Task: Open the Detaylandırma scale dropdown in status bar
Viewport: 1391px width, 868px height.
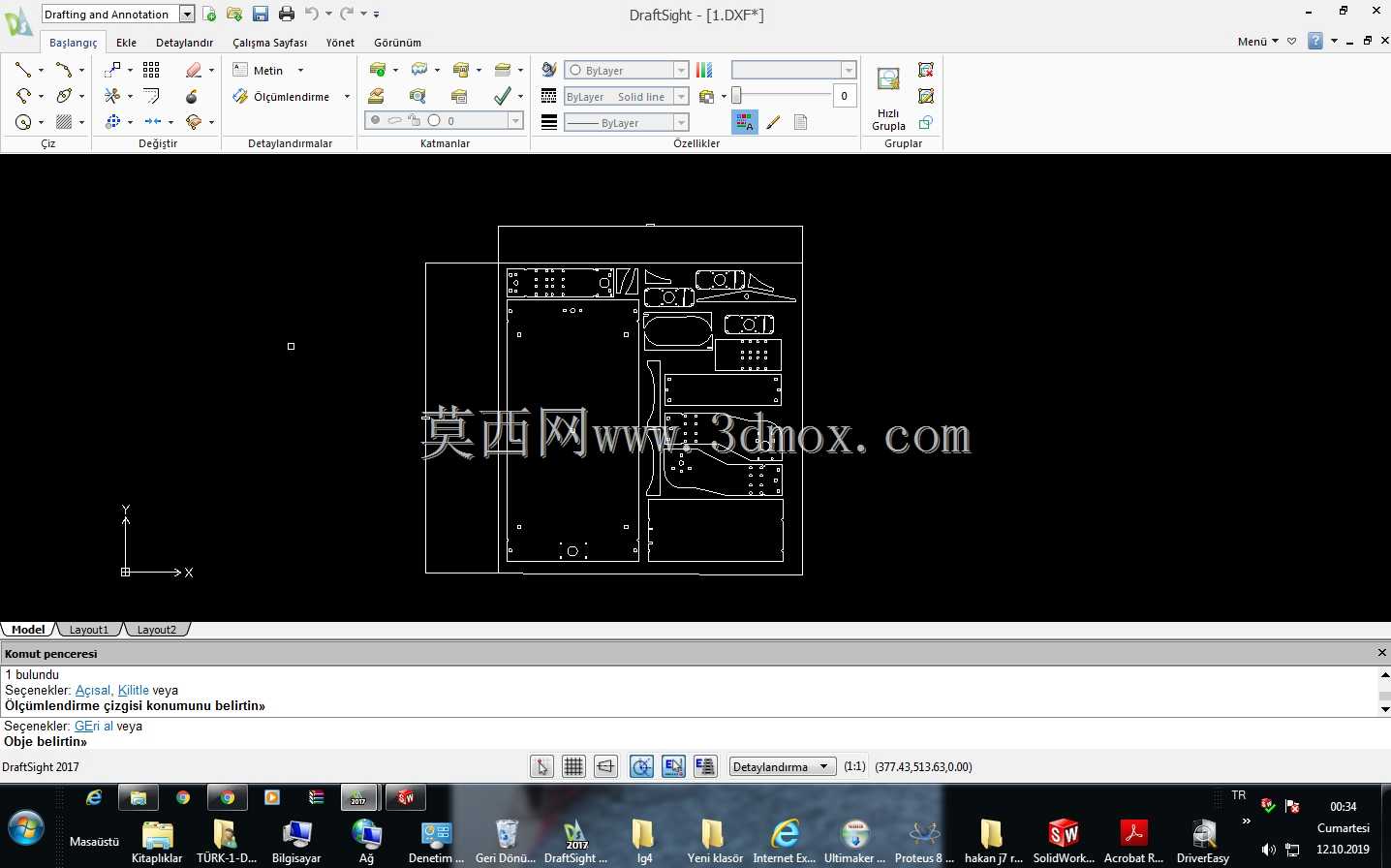Action: tap(783, 766)
